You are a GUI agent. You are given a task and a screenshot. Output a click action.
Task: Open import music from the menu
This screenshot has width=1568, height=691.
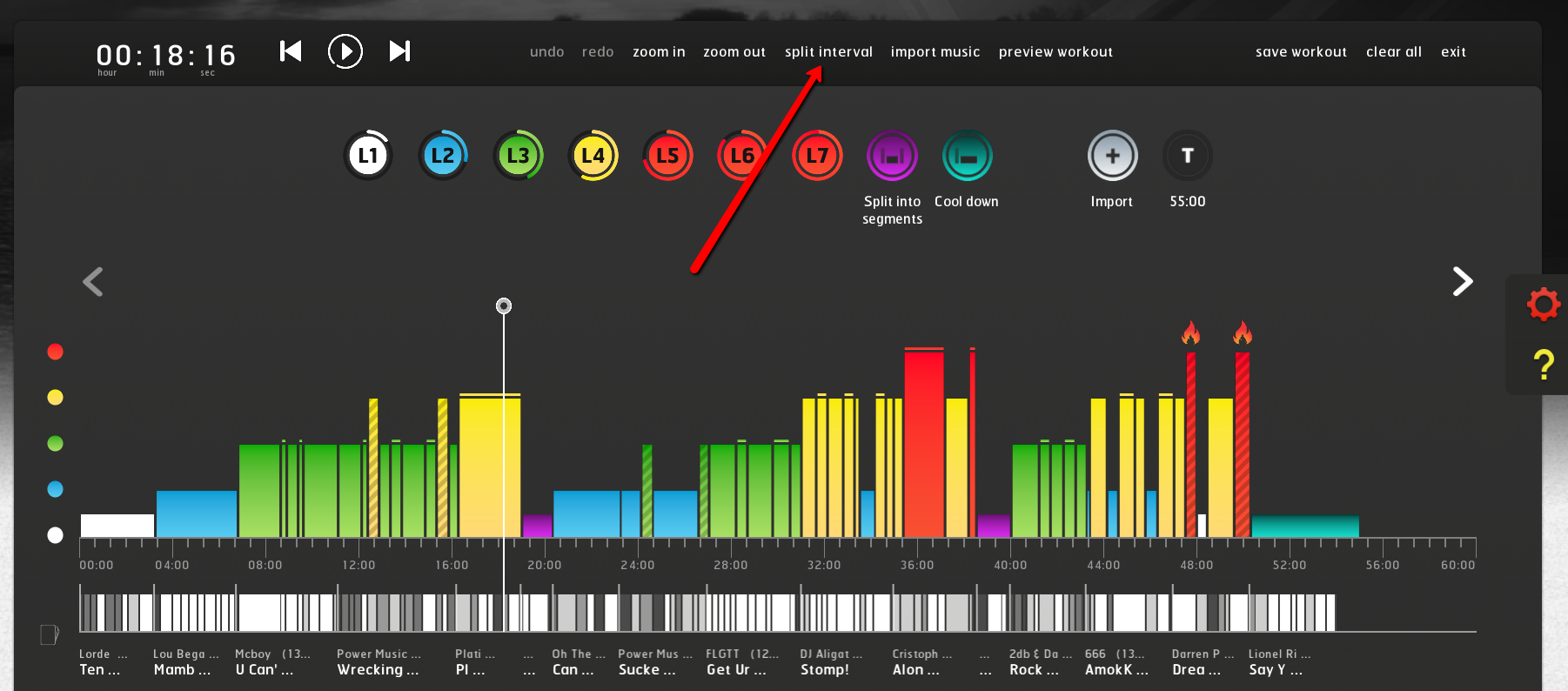pyautogui.click(x=935, y=52)
